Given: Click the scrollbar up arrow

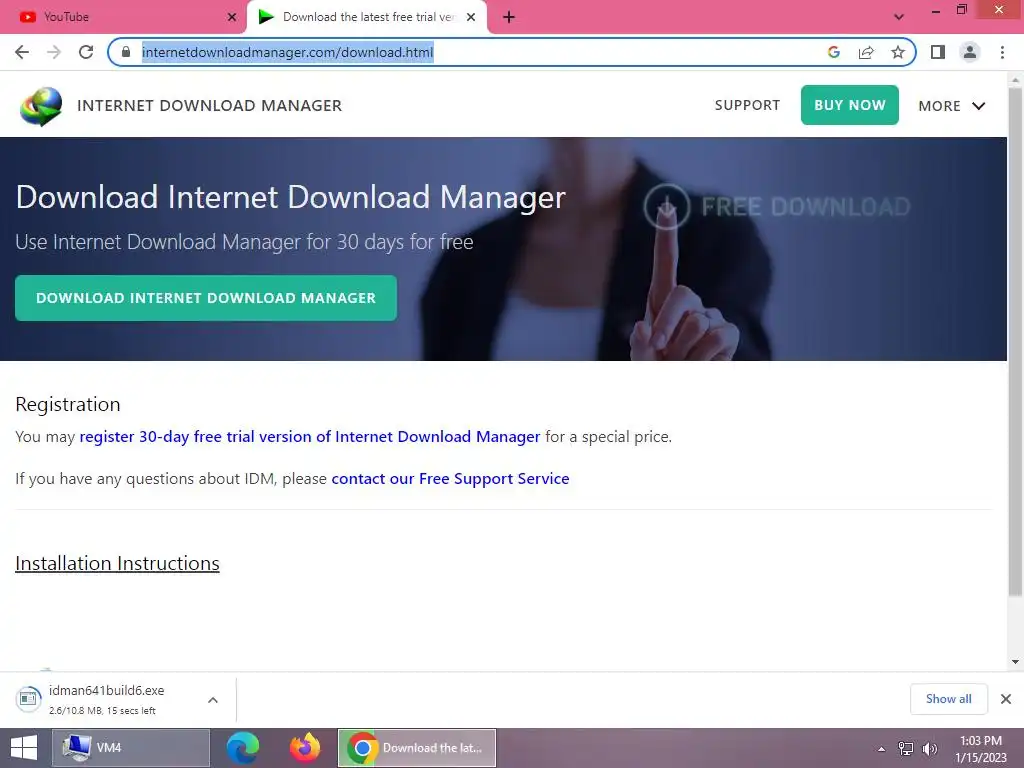Looking at the screenshot, I should [1015, 80].
